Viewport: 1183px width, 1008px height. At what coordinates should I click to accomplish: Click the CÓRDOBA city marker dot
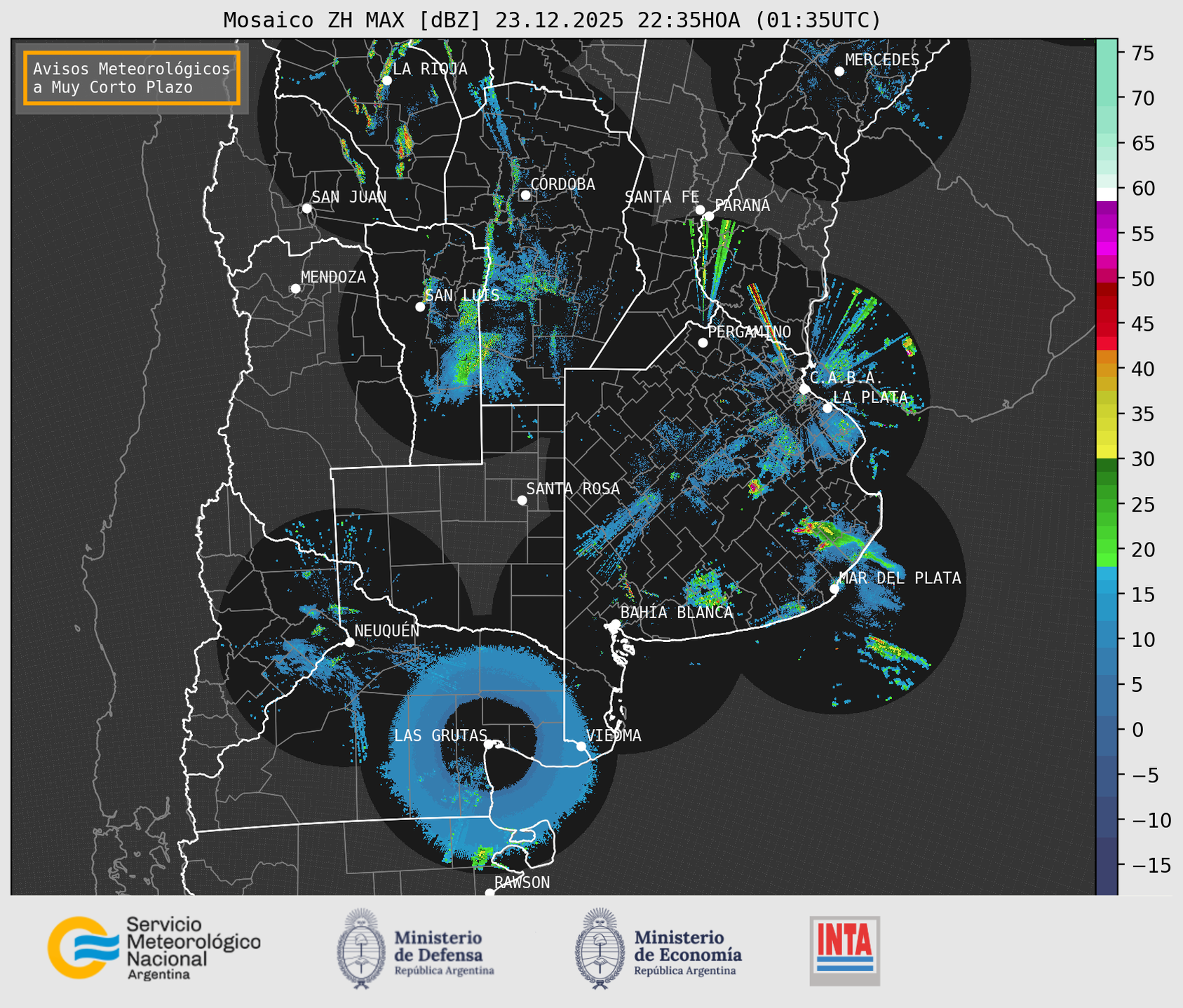(525, 195)
